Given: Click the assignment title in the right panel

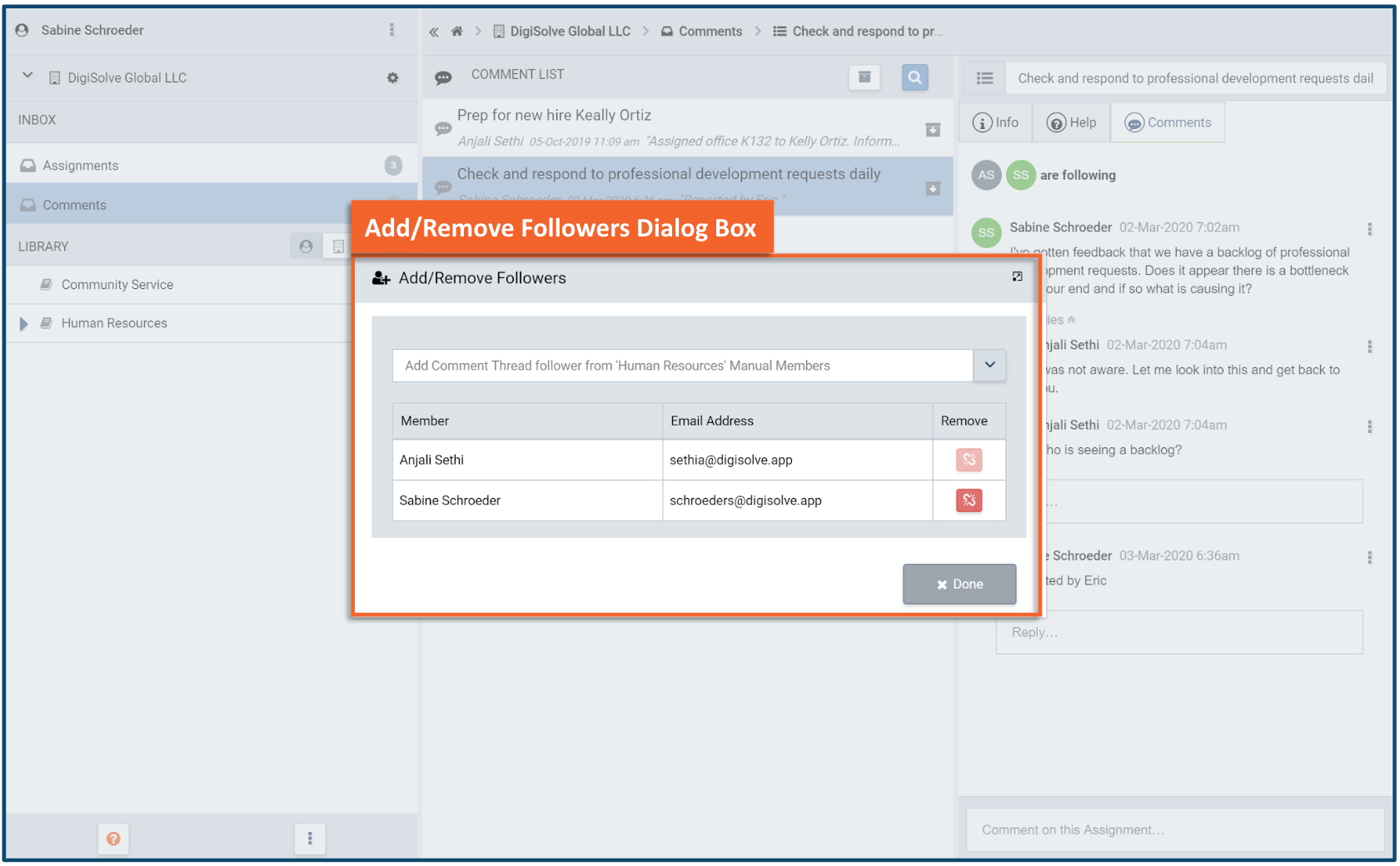Looking at the screenshot, I should click(x=1195, y=78).
